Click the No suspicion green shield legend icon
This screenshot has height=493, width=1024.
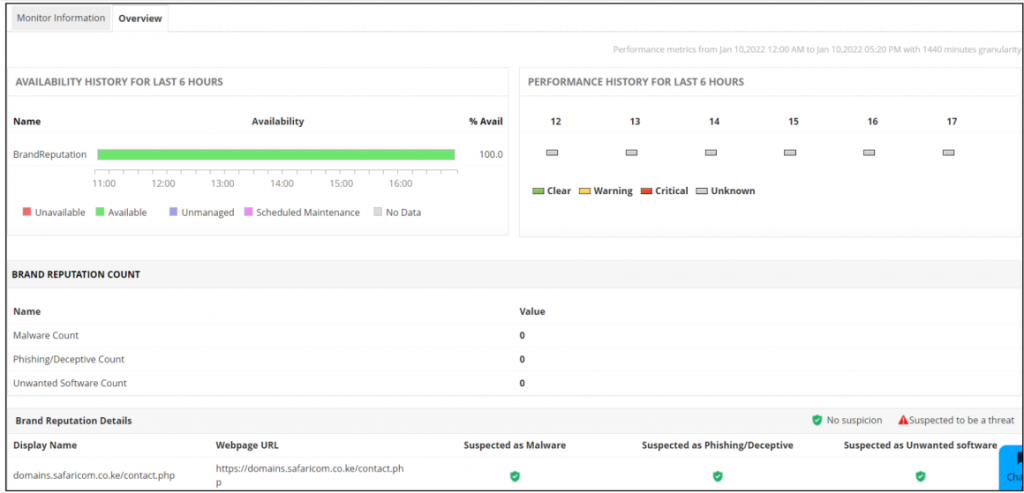point(817,421)
